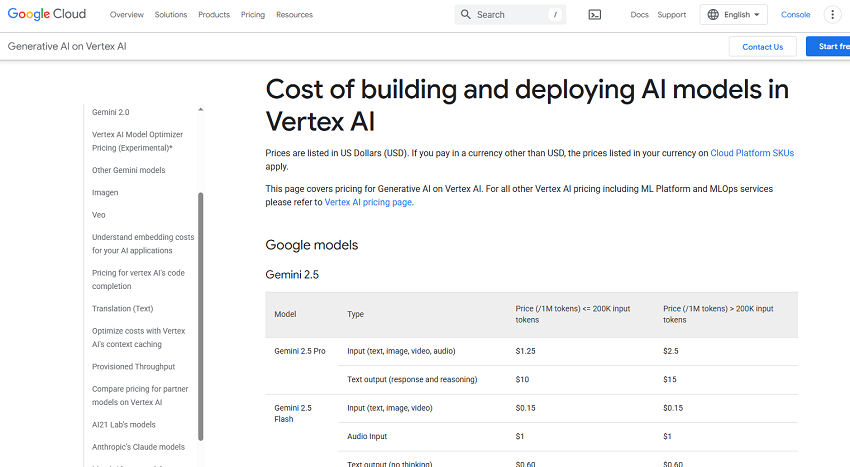Click the Contact Us button

763,47
